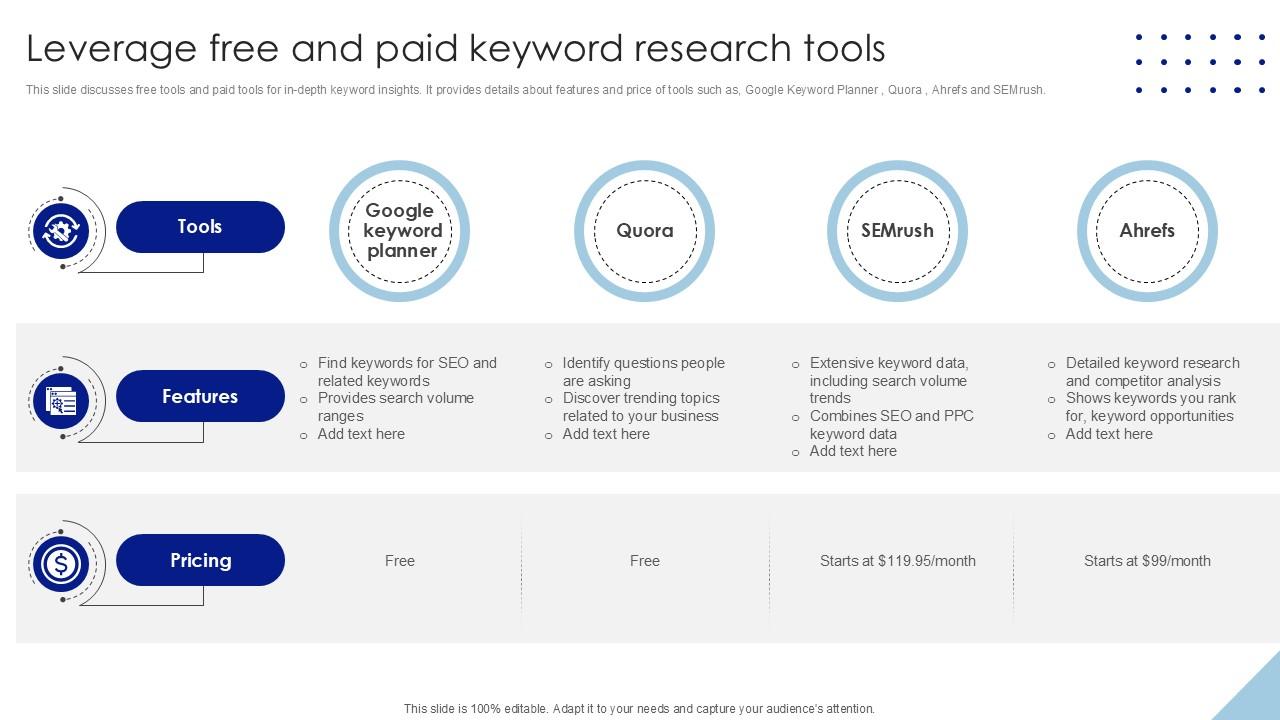Image resolution: width=1280 pixels, height=720 pixels.
Task: Click the 'Free' label under Google keyword planner
Action: click(x=399, y=561)
